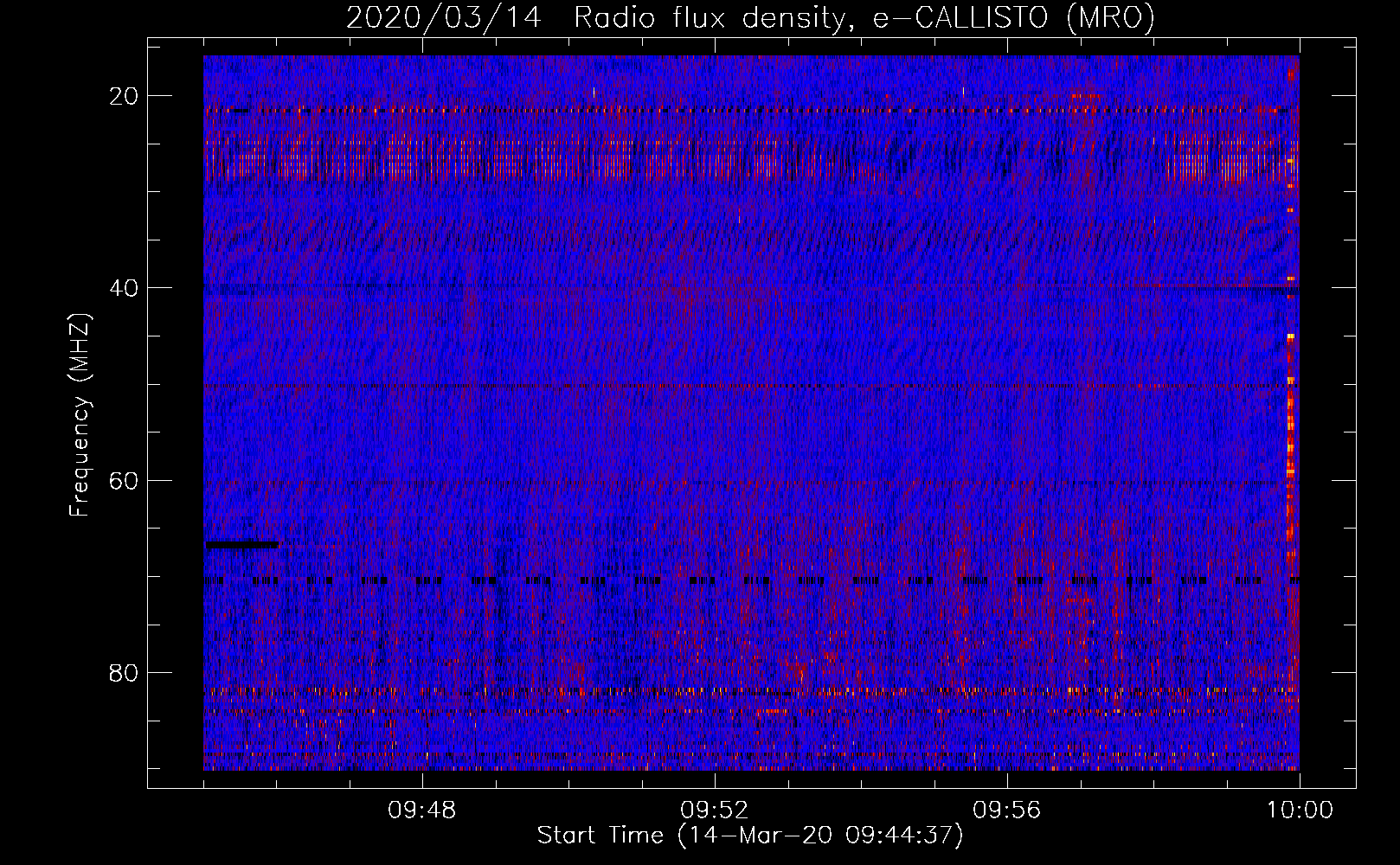The width and height of the screenshot is (1400, 865).
Task: Click the '60' frequency tick label
Action: point(124,480)
